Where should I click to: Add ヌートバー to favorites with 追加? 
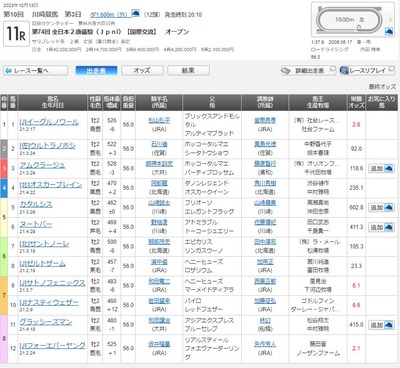coord(381,227)
